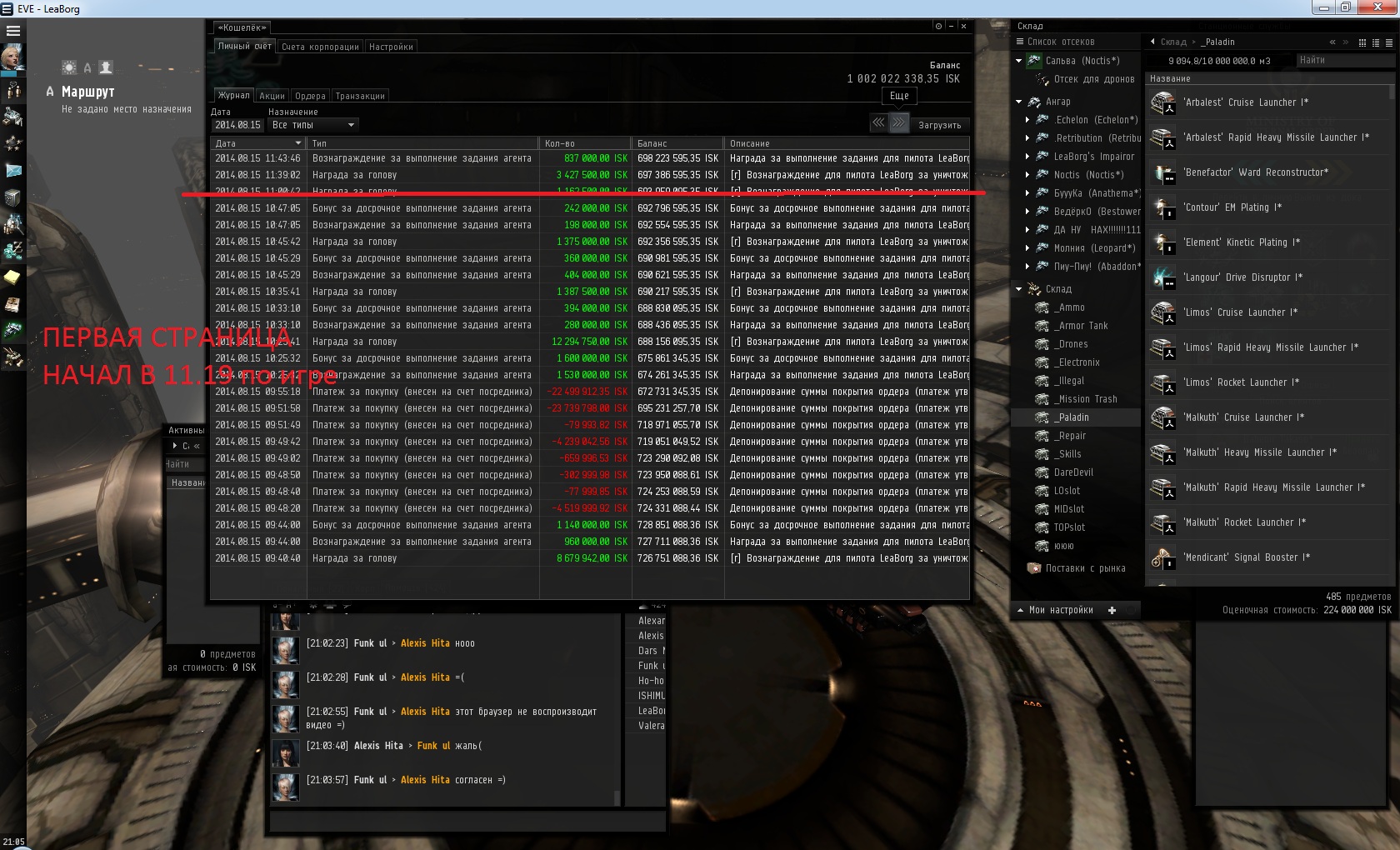Select the _Paladin container
This screenshot has height=850, width=1400.
click(x=1075, y=417)
